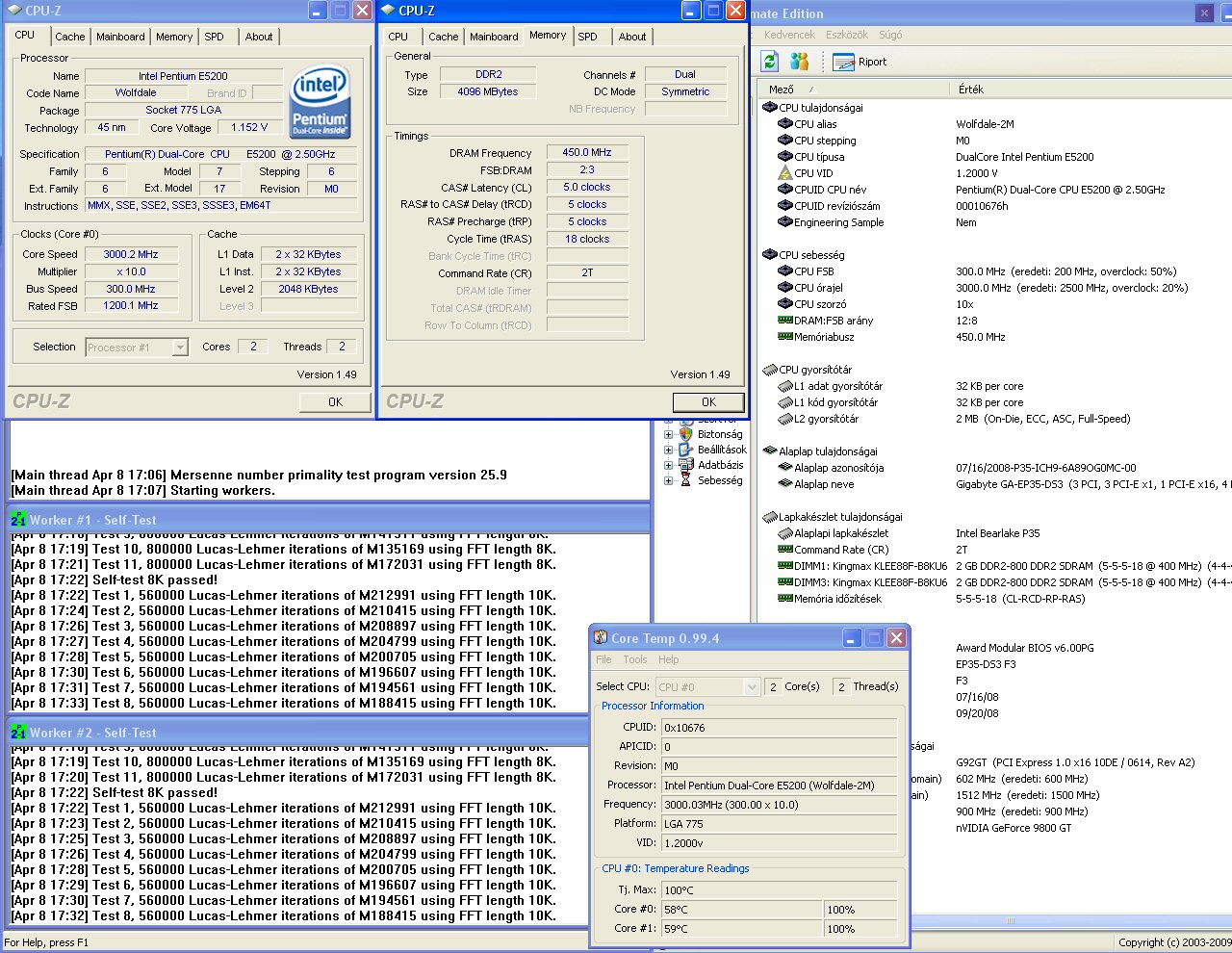Click the hourglass icon beside Sebesség

click(685, 480)
